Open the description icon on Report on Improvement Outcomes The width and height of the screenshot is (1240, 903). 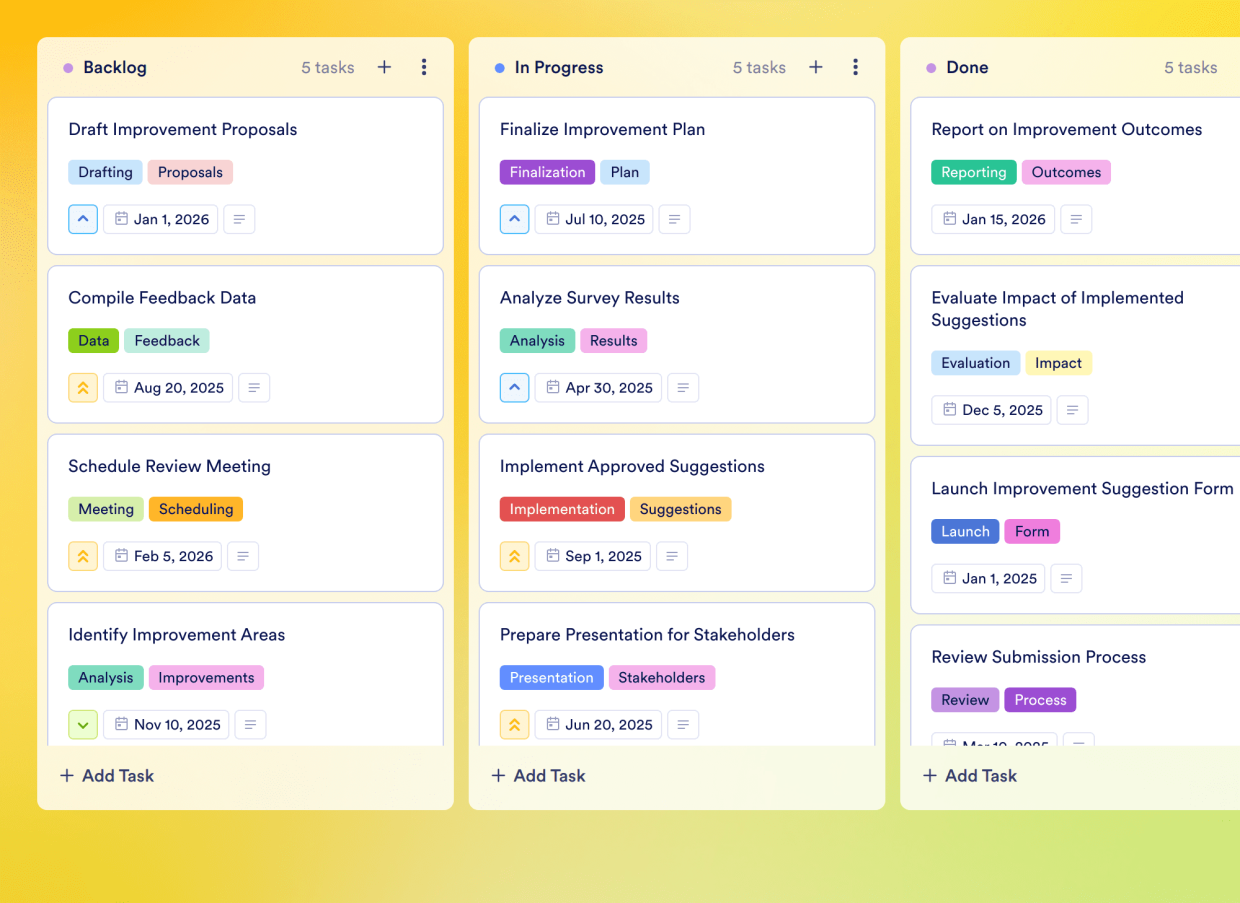tap(1076, 219)
